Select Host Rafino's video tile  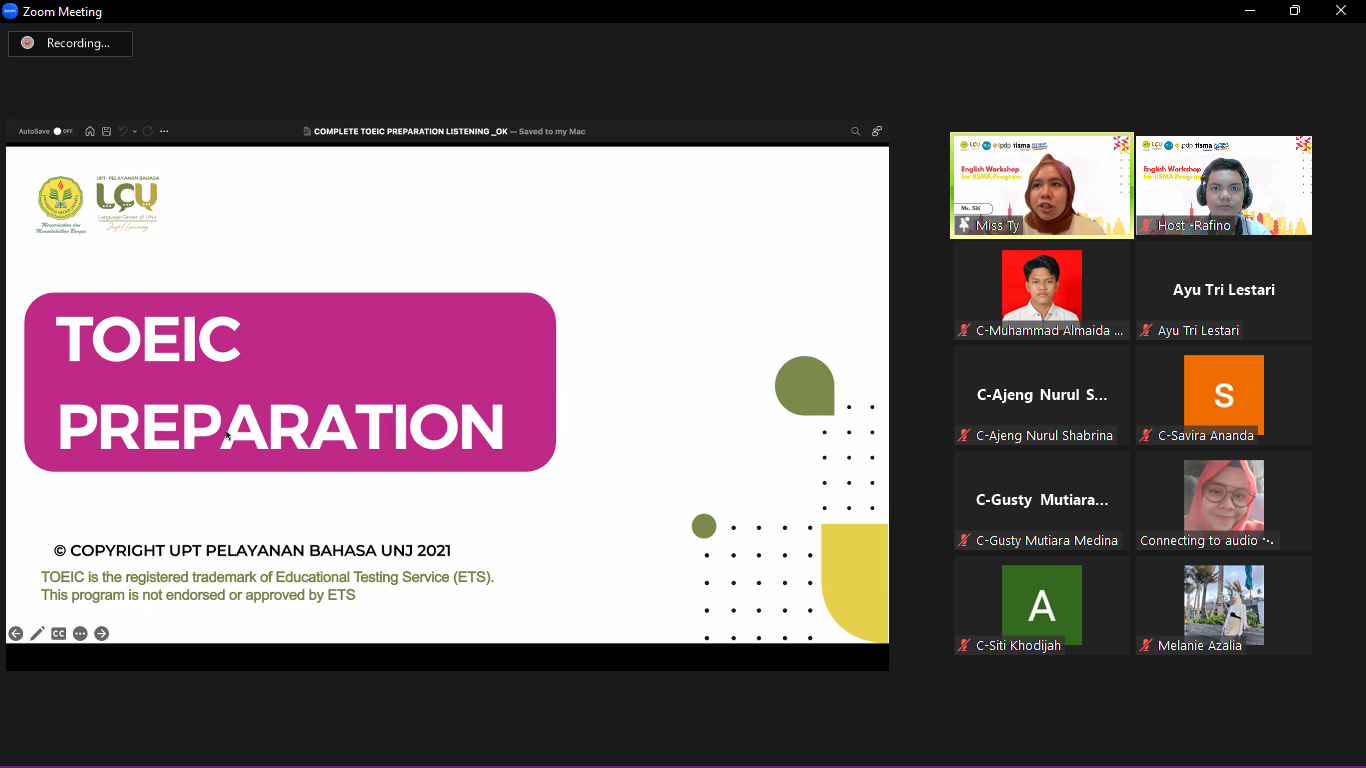point(1223,186)
